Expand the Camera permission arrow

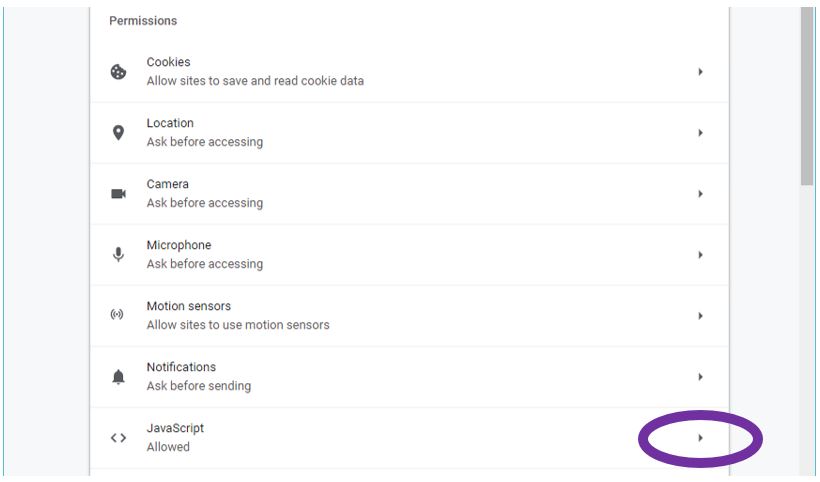point(700,194)
